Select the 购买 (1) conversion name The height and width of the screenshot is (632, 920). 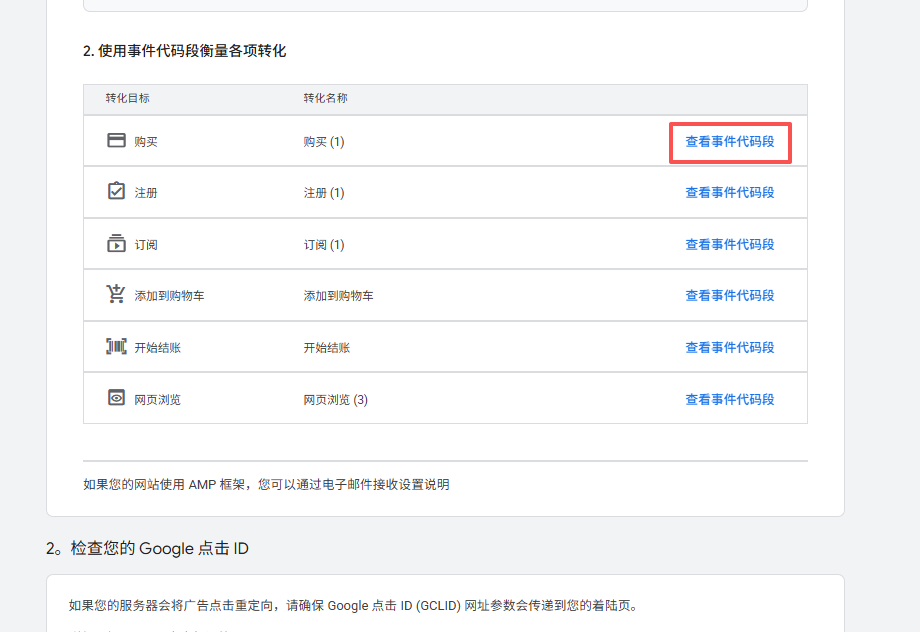(x=323, y=142)
